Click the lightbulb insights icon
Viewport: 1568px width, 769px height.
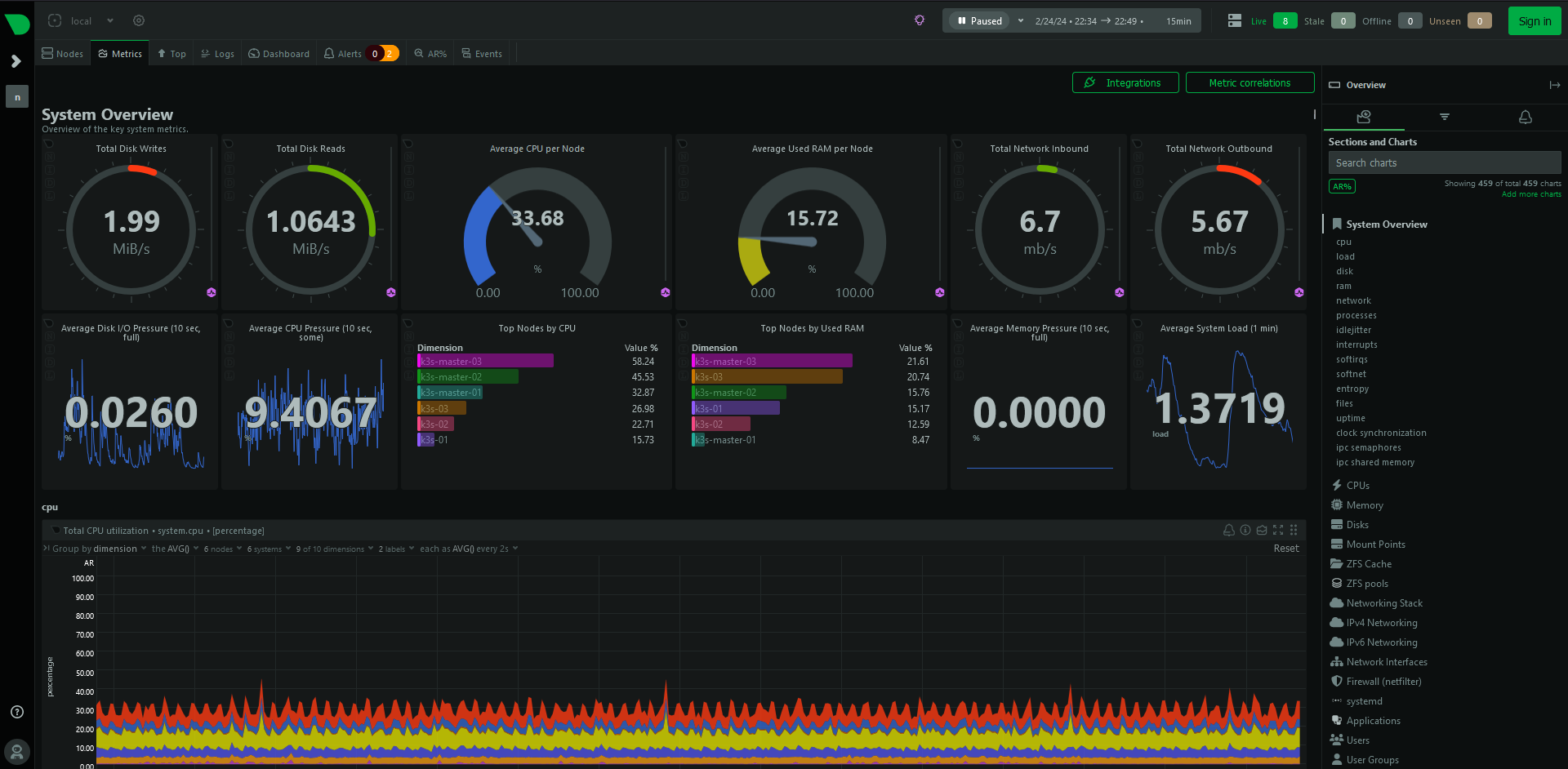click(x=920, y=20)
